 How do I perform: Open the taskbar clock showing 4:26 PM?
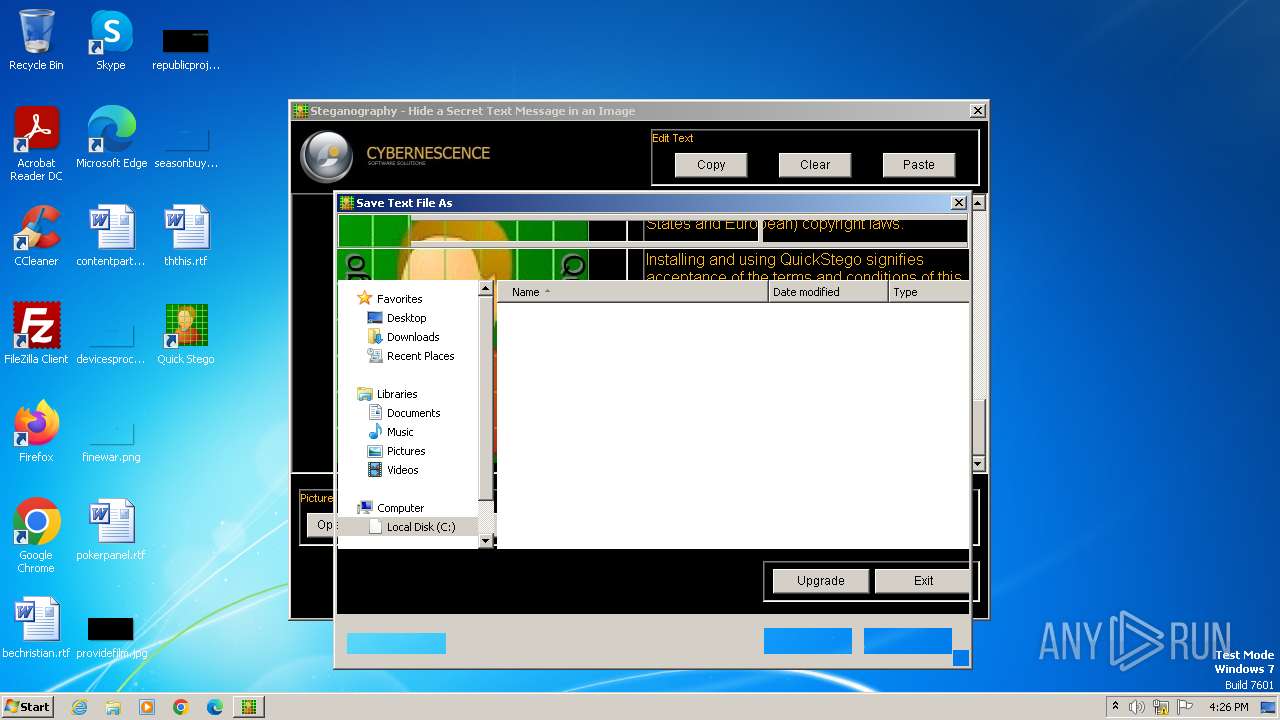click(1228, 707)
